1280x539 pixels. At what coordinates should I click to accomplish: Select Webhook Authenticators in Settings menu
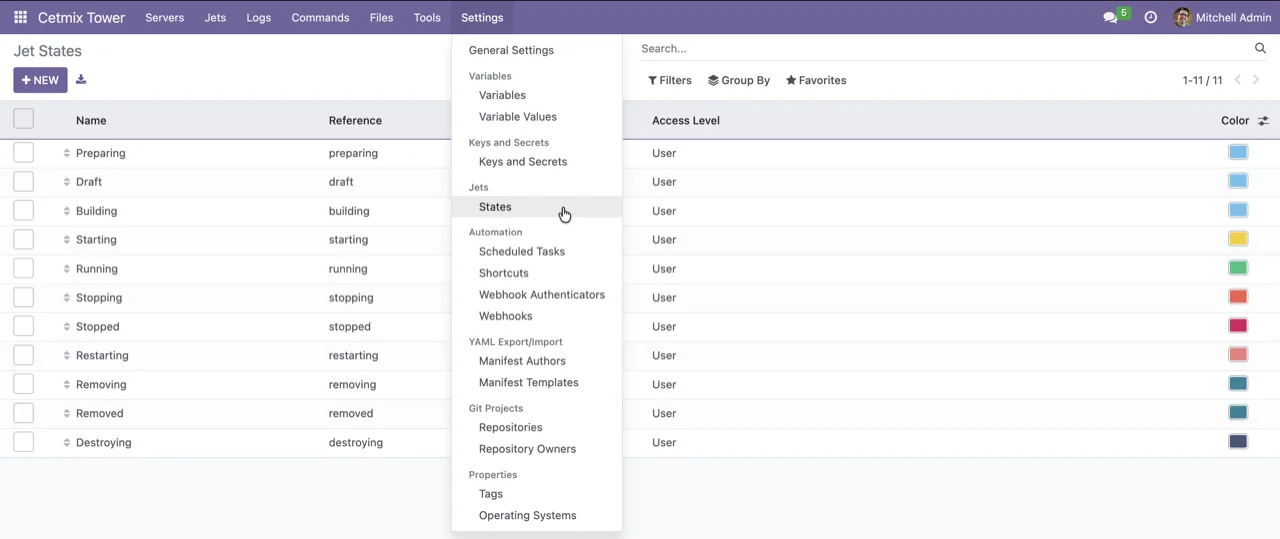coord(541,295)
